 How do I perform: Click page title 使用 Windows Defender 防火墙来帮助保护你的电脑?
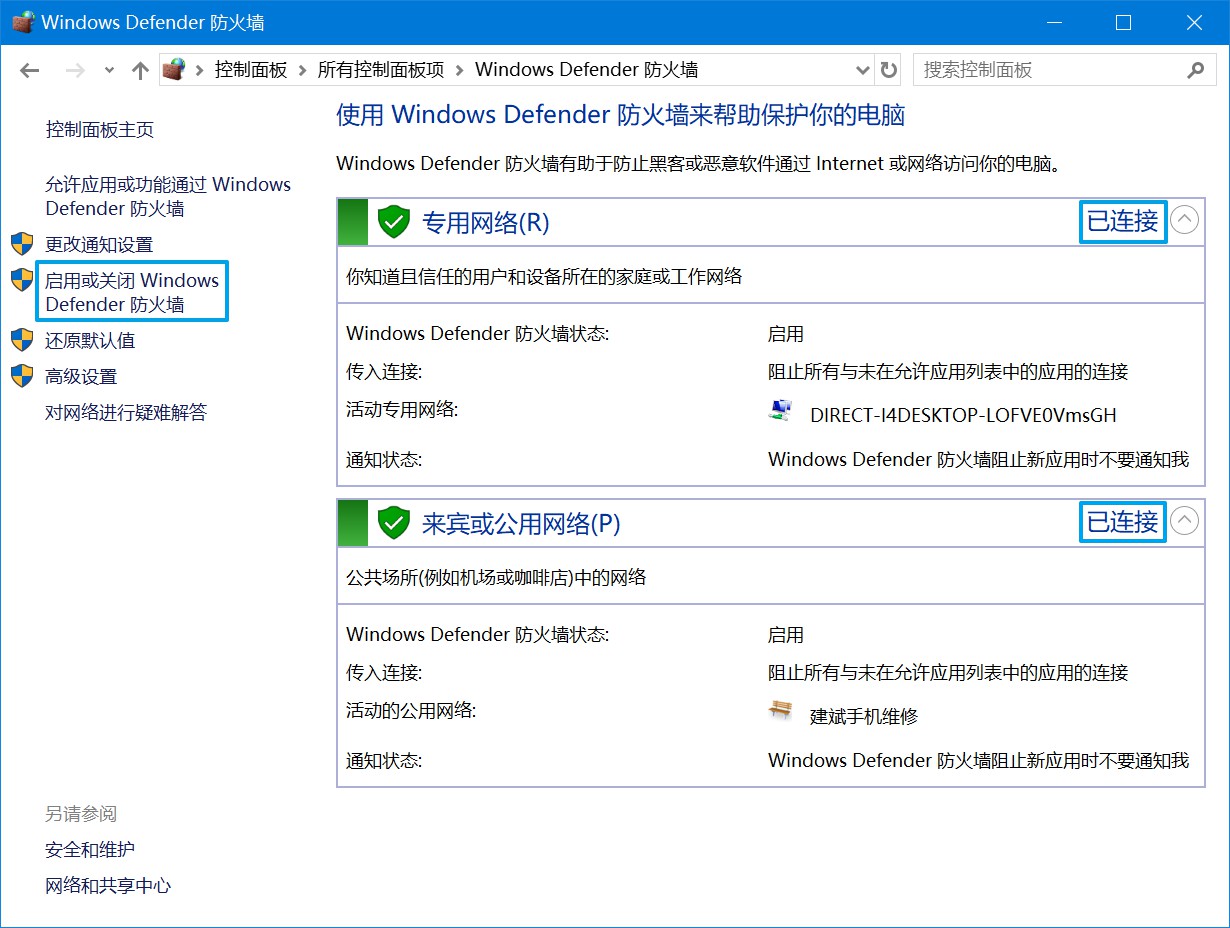click(621, 115)
